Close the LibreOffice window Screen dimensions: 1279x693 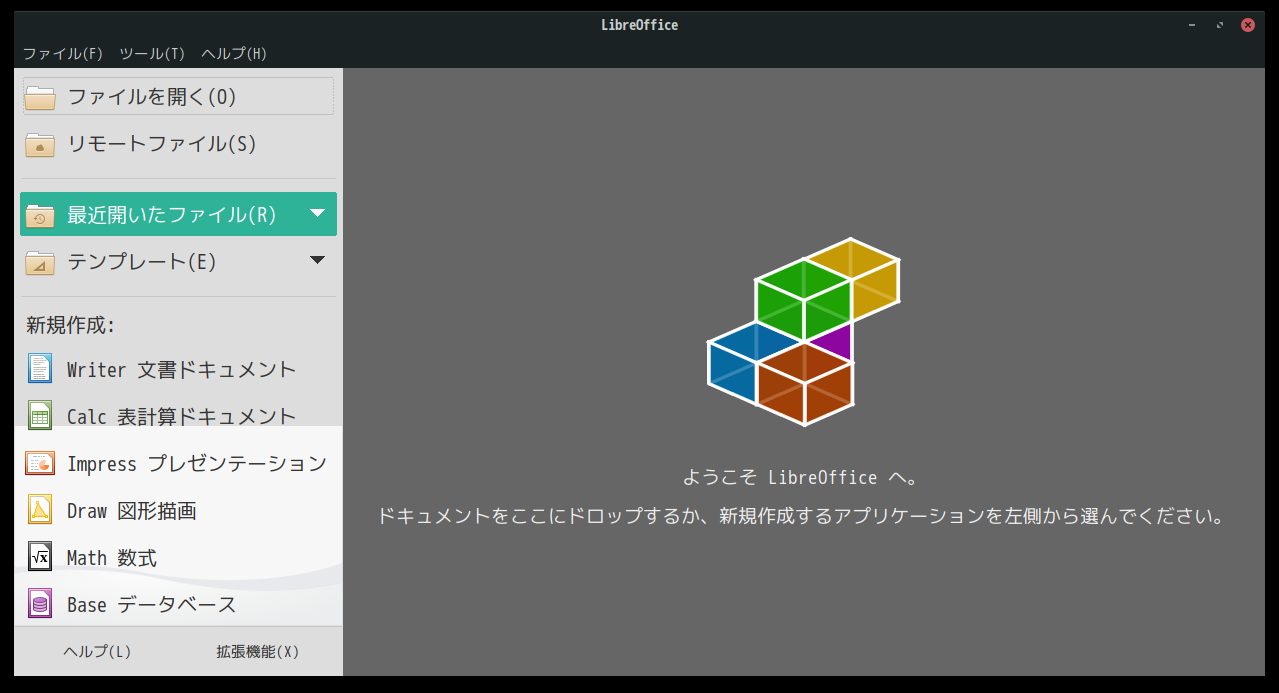[x=1248, y=25]
